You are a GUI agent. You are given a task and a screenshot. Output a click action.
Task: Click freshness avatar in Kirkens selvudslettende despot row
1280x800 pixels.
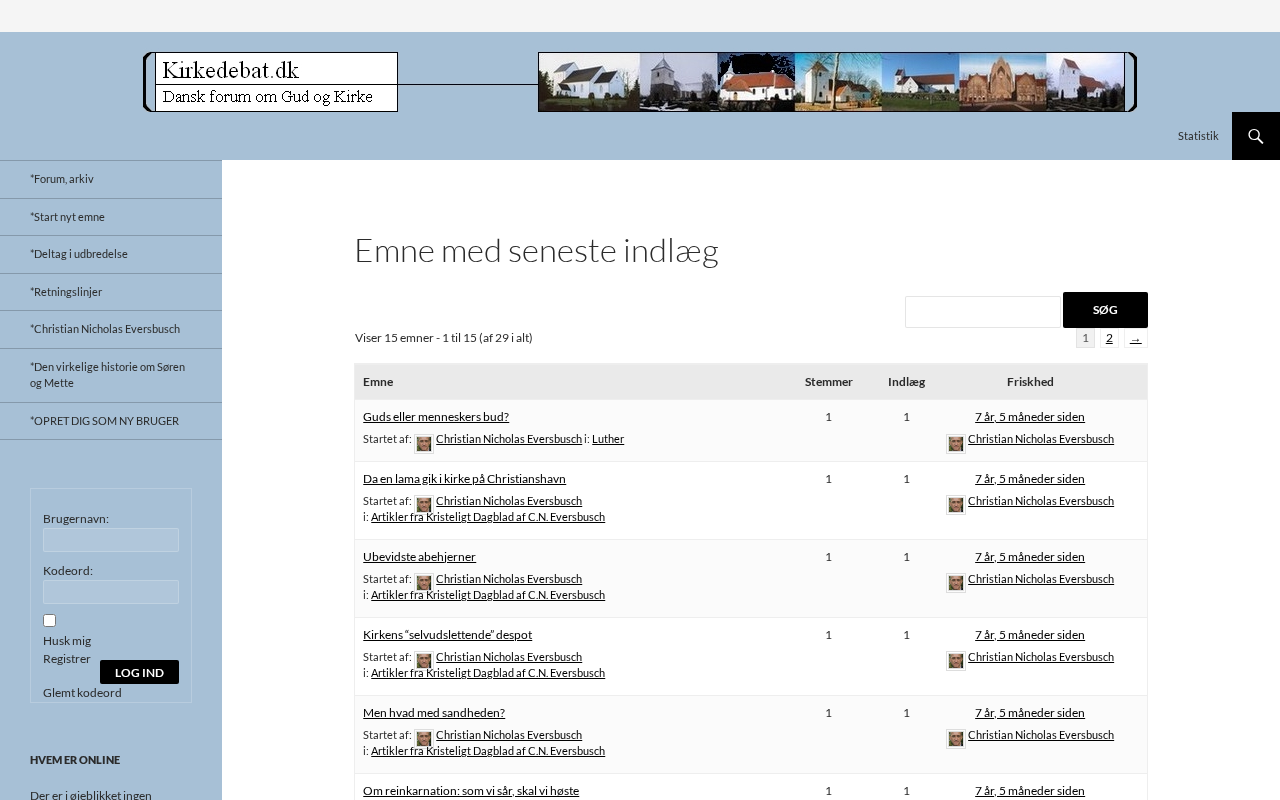[956, 662]
